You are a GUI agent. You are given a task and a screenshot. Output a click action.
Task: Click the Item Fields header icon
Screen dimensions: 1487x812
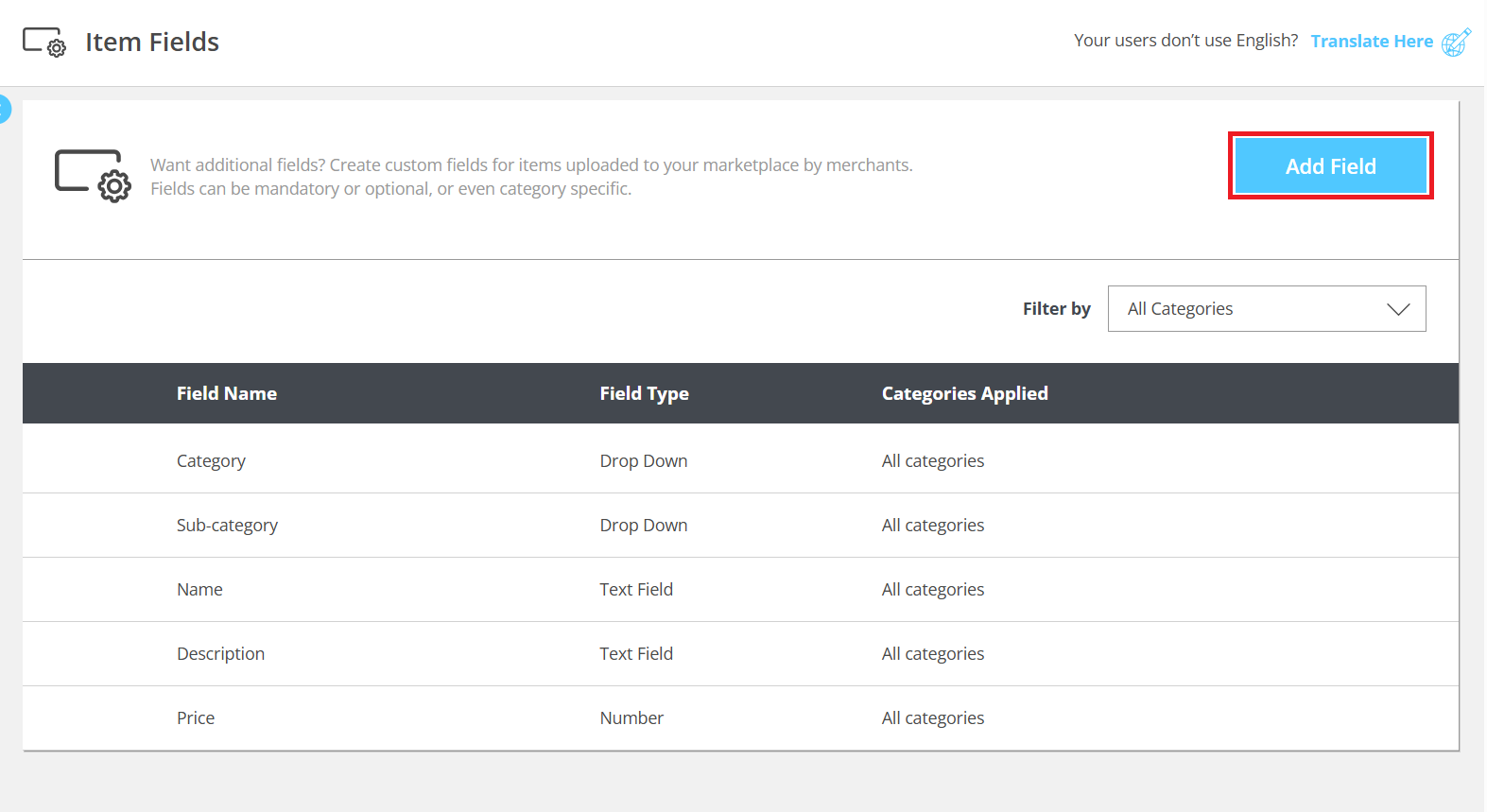[44, 43]
